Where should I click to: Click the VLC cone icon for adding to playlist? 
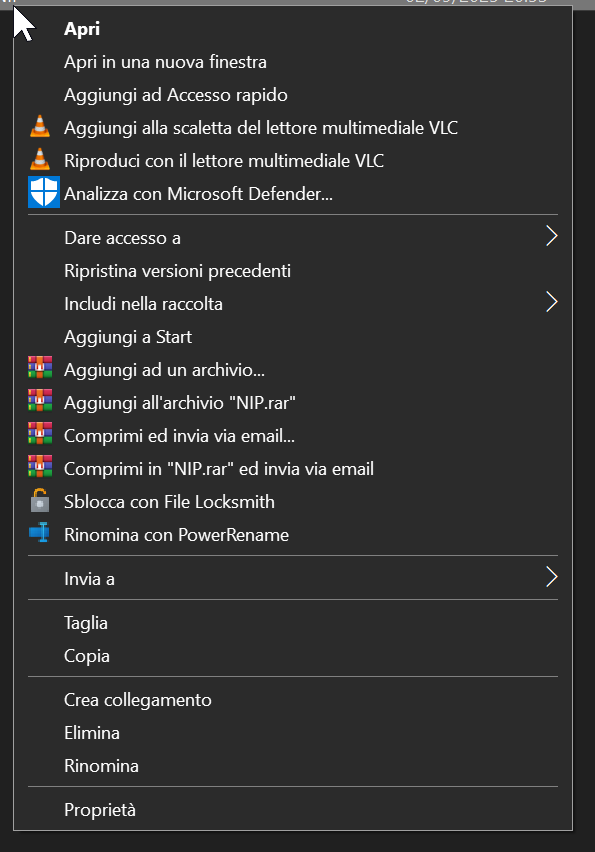pos(40,127)
